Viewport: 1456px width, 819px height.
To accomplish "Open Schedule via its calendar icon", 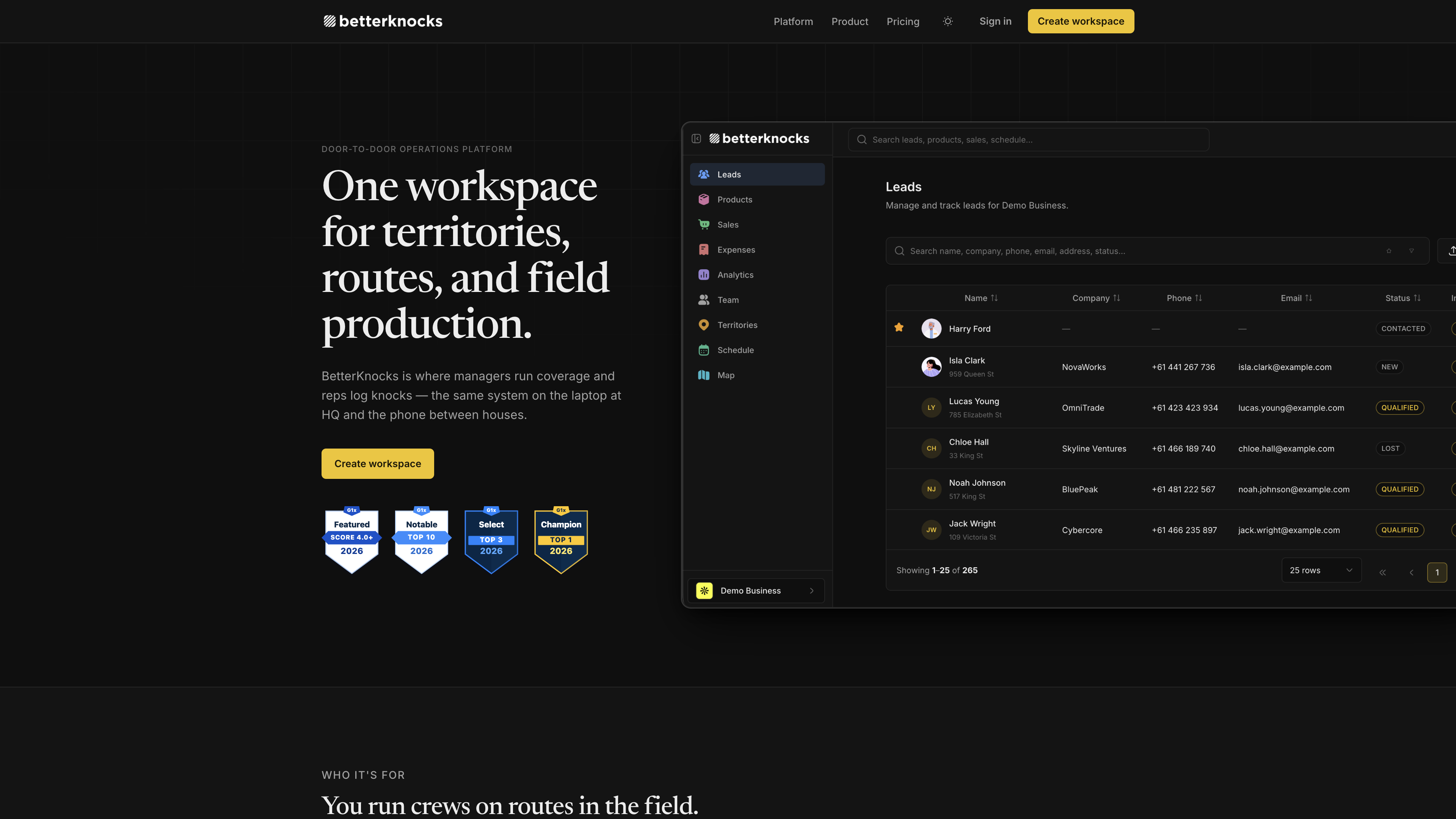I will tap(704, 350).
